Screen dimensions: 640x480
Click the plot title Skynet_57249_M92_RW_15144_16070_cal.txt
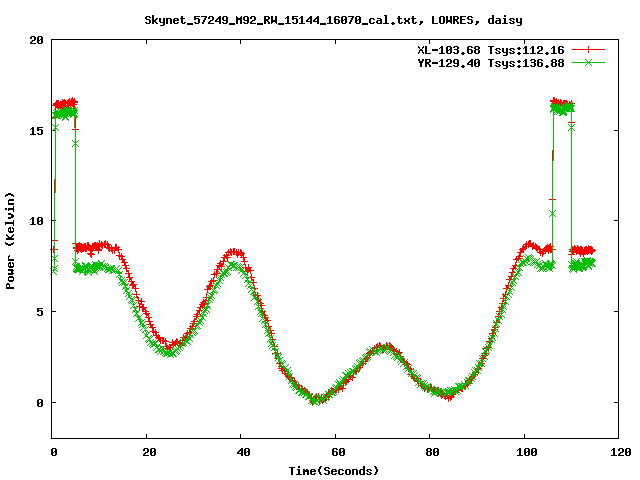[281, 20]
